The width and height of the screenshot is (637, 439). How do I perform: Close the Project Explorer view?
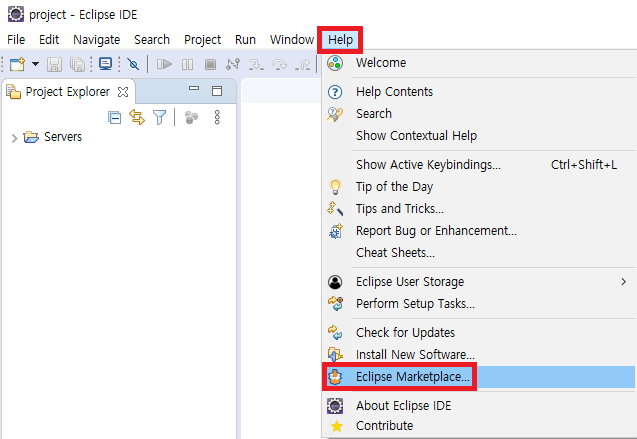tap(123, 92)
